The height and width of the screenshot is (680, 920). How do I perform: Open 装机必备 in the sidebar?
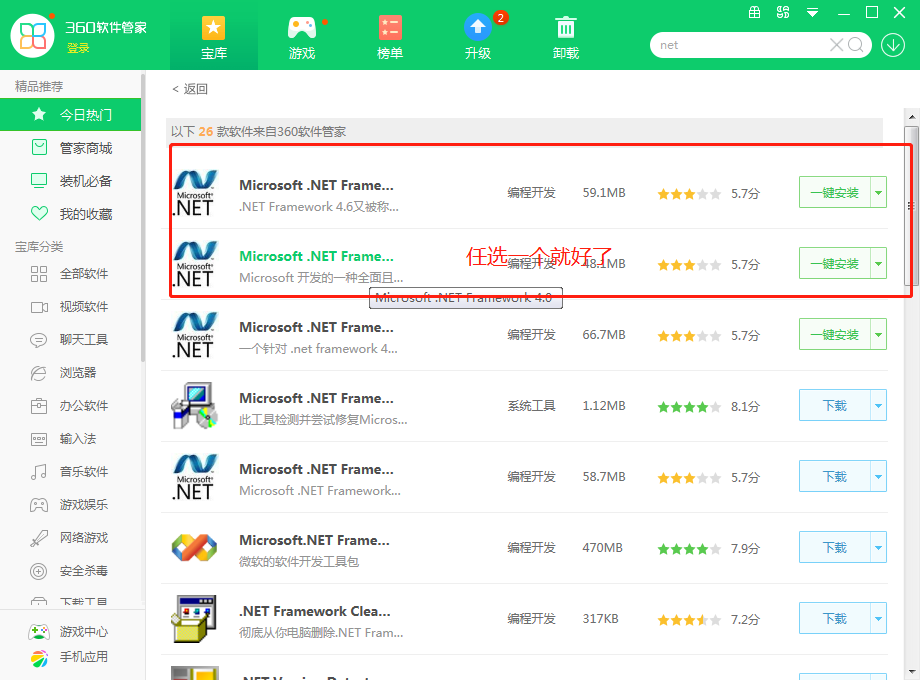(x=70, y=181)
